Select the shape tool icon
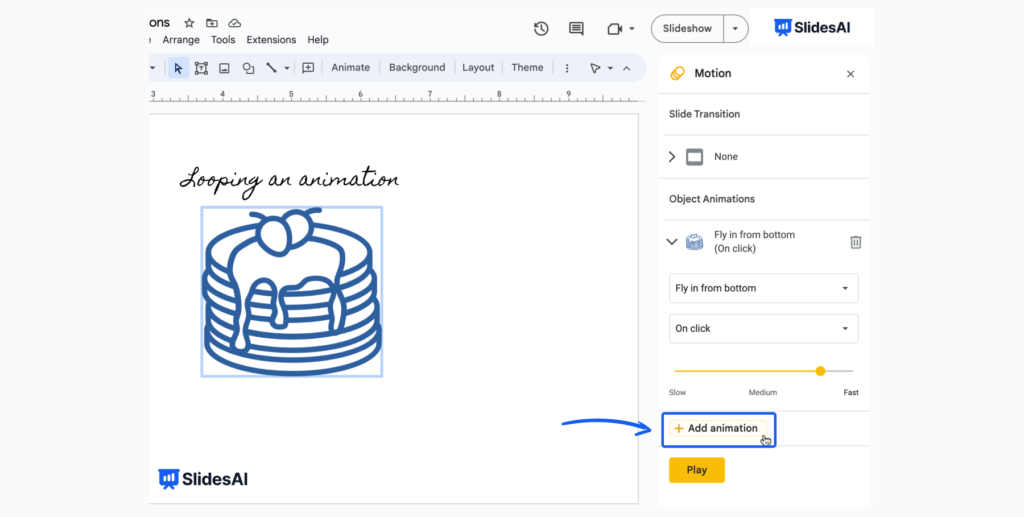 coord(248,68)
